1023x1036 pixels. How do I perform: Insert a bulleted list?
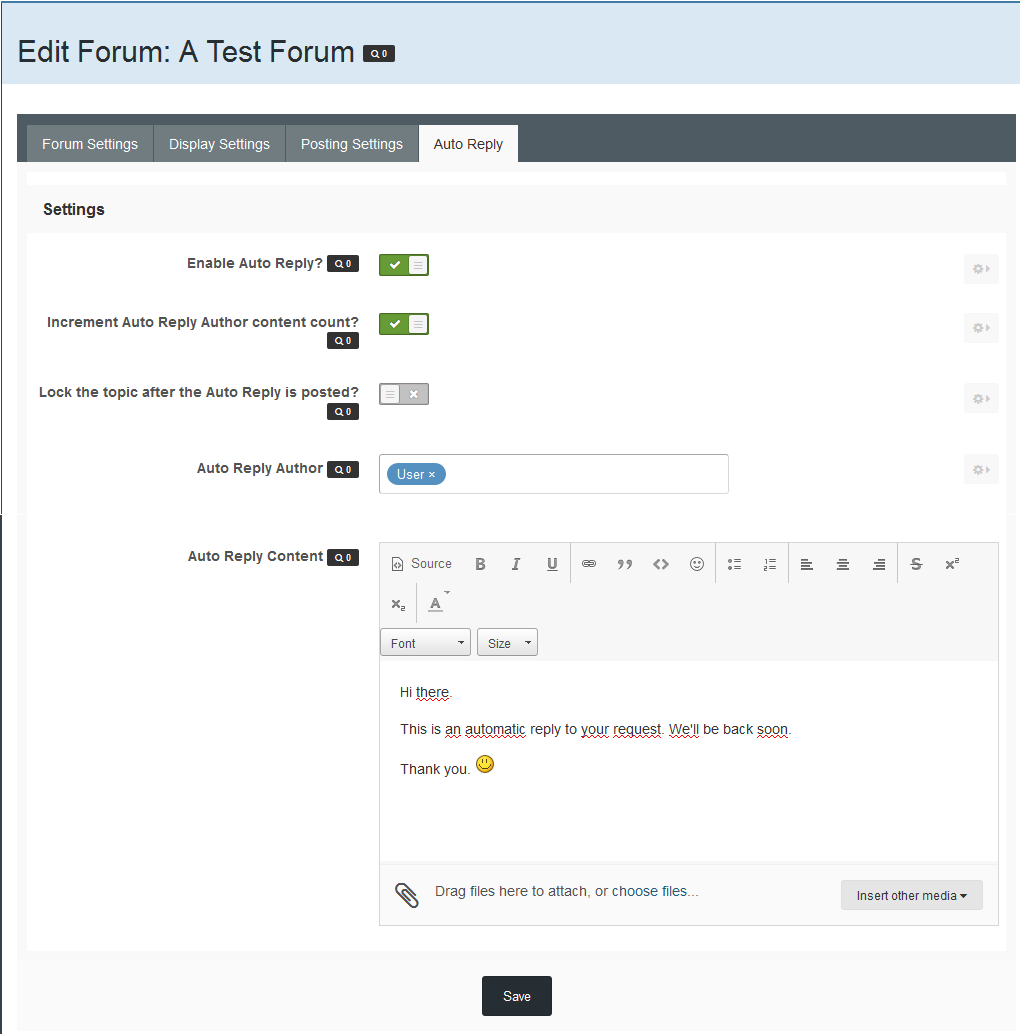point(734,564)
